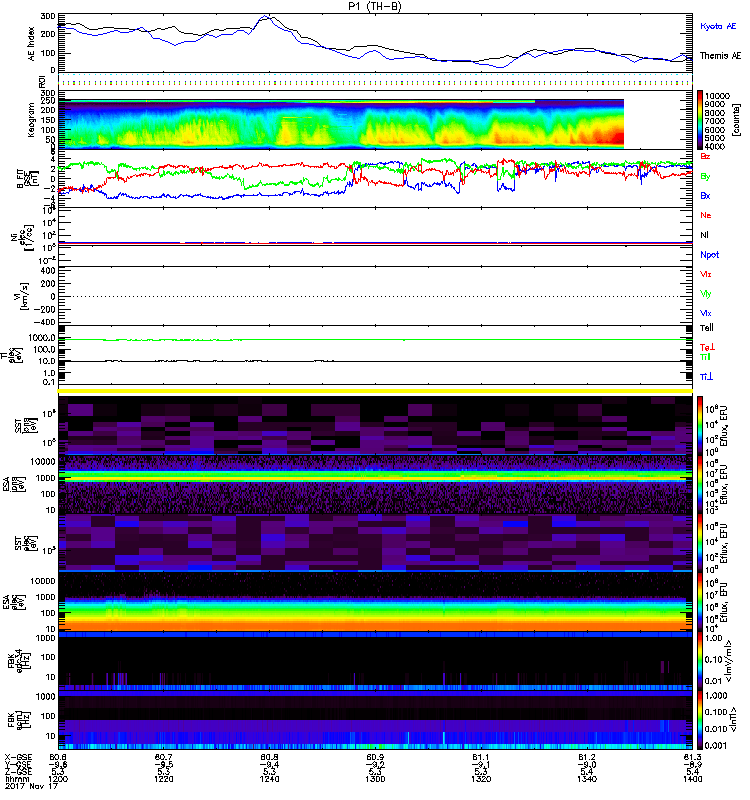Click the FBK scm <|nT|> color bar

coord(699,719)
